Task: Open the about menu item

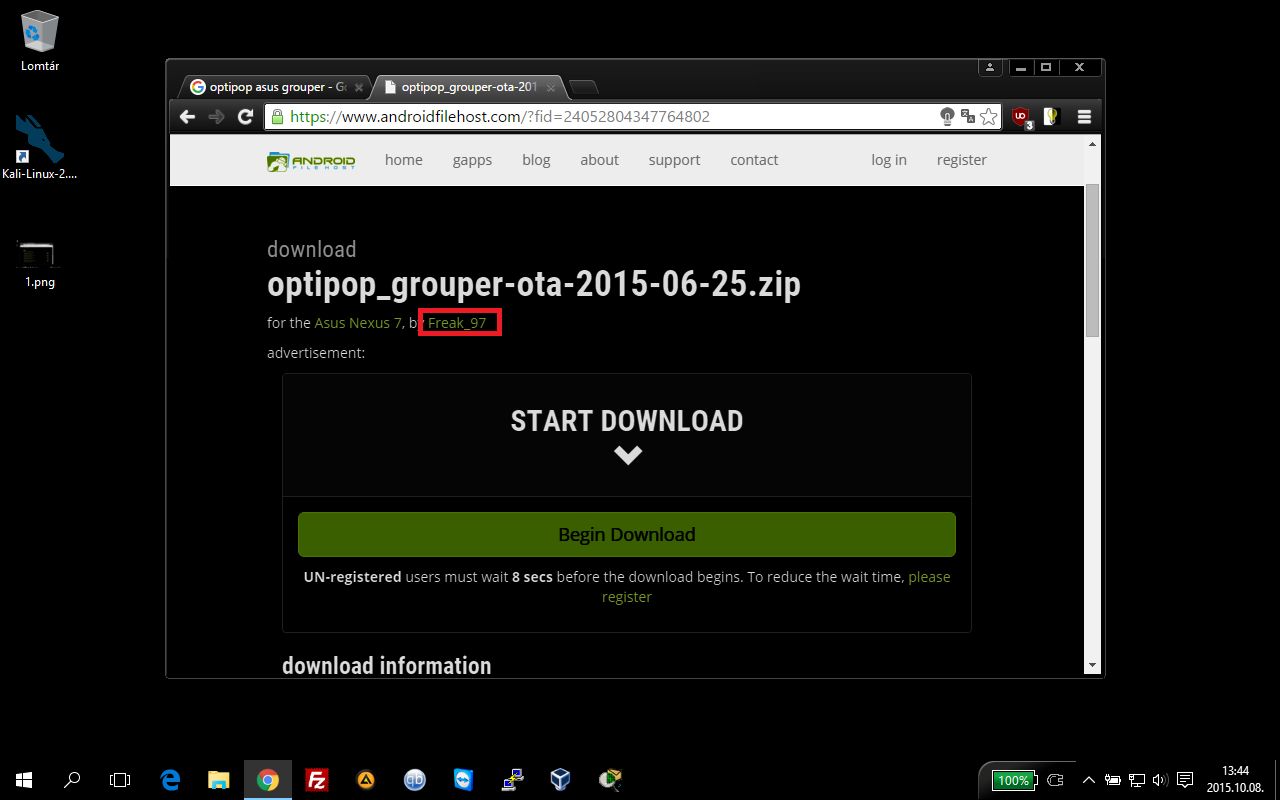Action: (x=599, y=160)
